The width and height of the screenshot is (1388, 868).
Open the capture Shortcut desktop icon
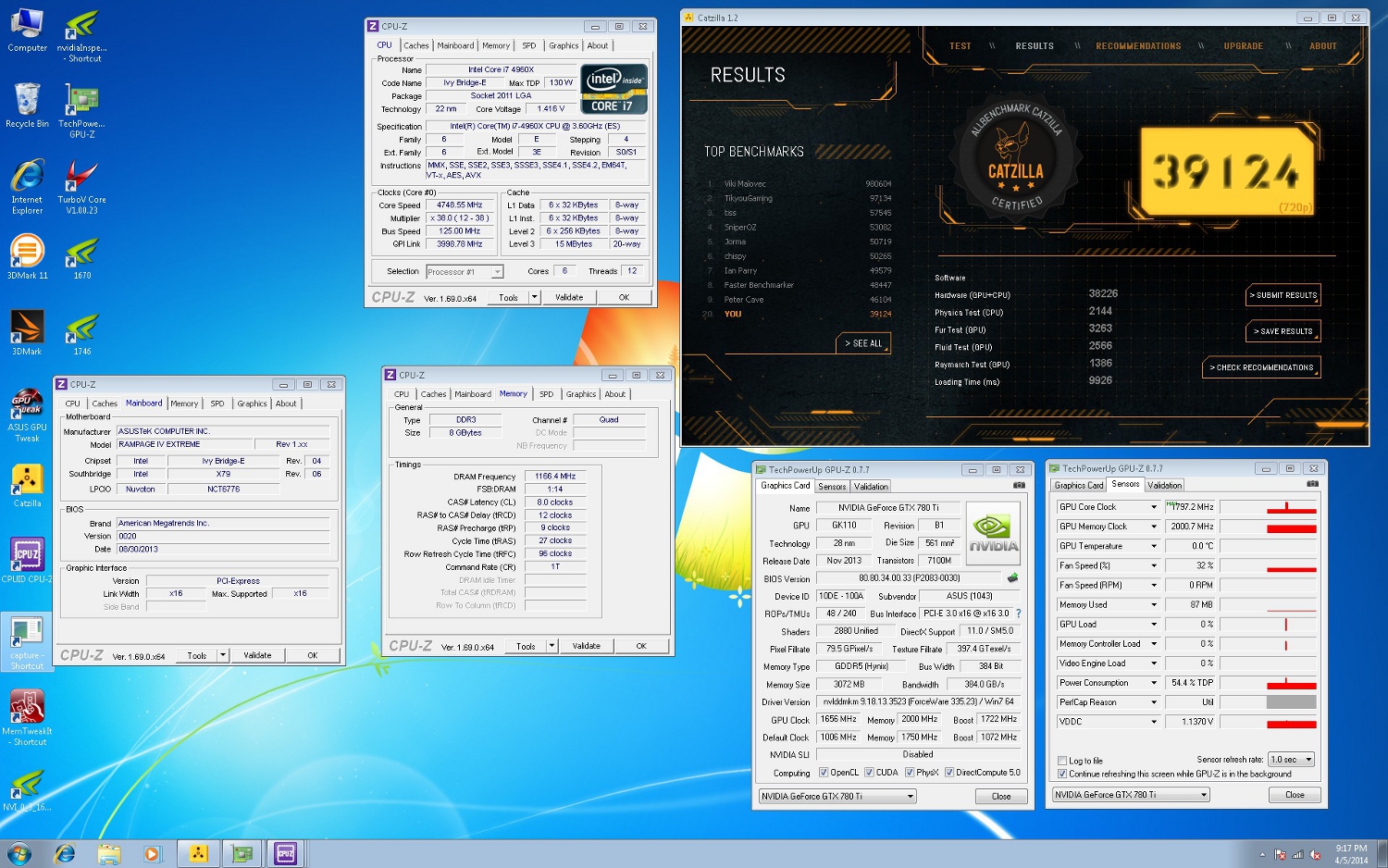pos(27,642)
